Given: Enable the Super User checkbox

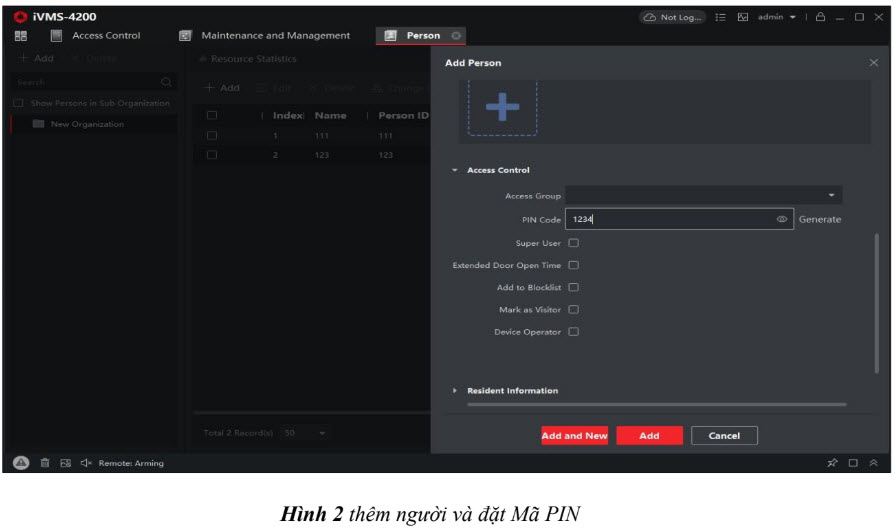Looking at the screenshot, I should pyautogui.click(x=573, y=243).
